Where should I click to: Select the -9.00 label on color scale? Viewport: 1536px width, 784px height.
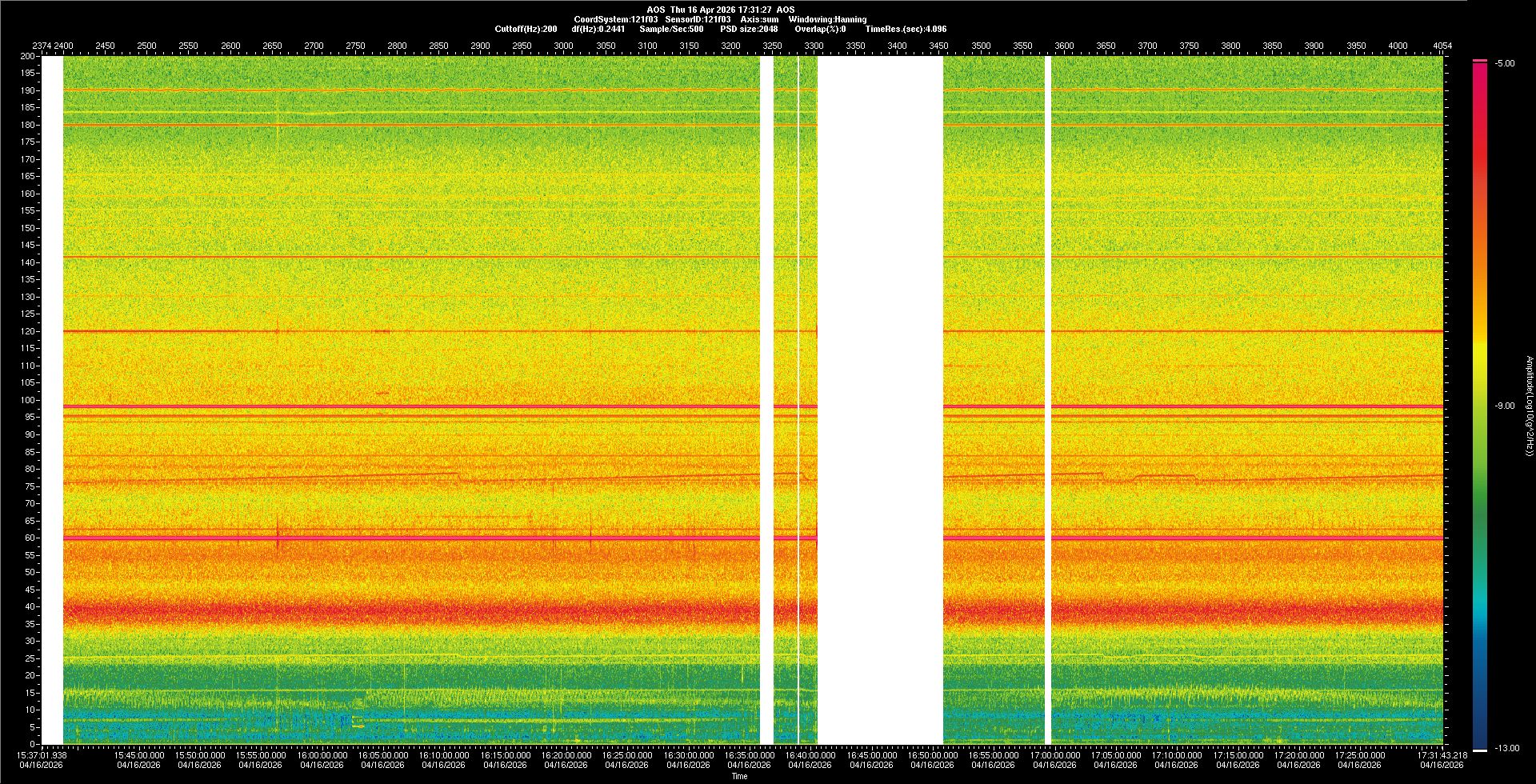pos(1505,406)
